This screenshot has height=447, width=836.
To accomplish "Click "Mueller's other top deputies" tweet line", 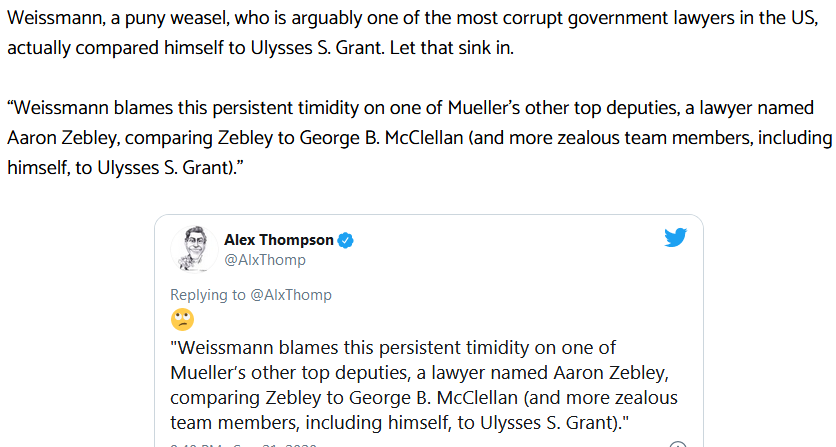I will coord(291,372).
